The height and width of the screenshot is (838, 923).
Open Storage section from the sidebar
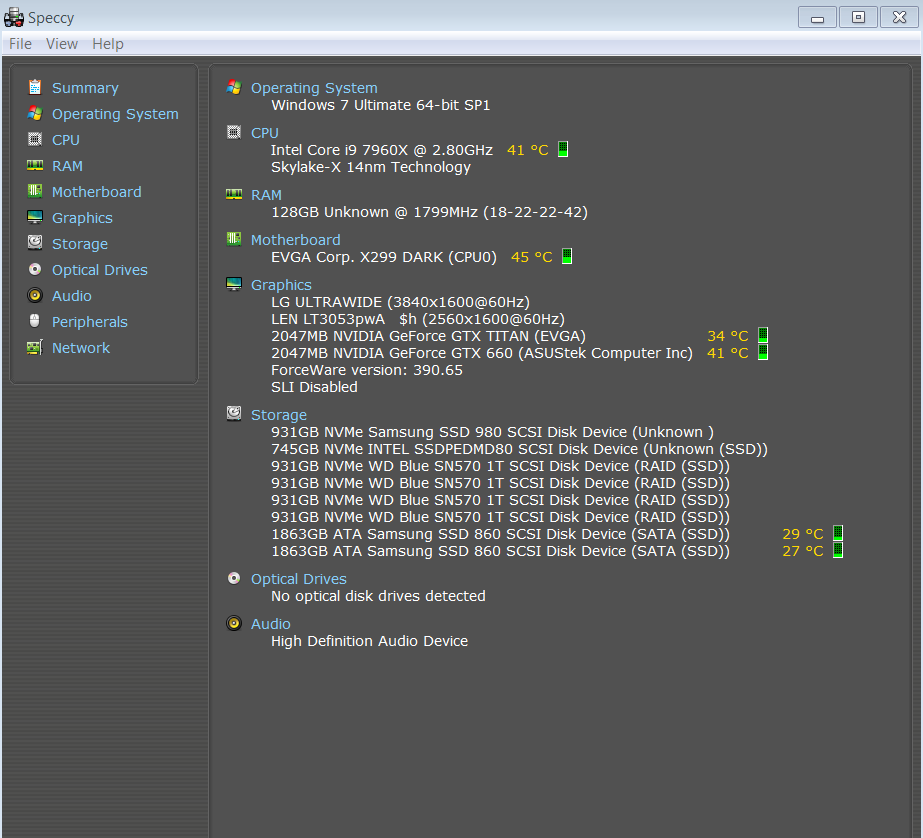[80, 244]
